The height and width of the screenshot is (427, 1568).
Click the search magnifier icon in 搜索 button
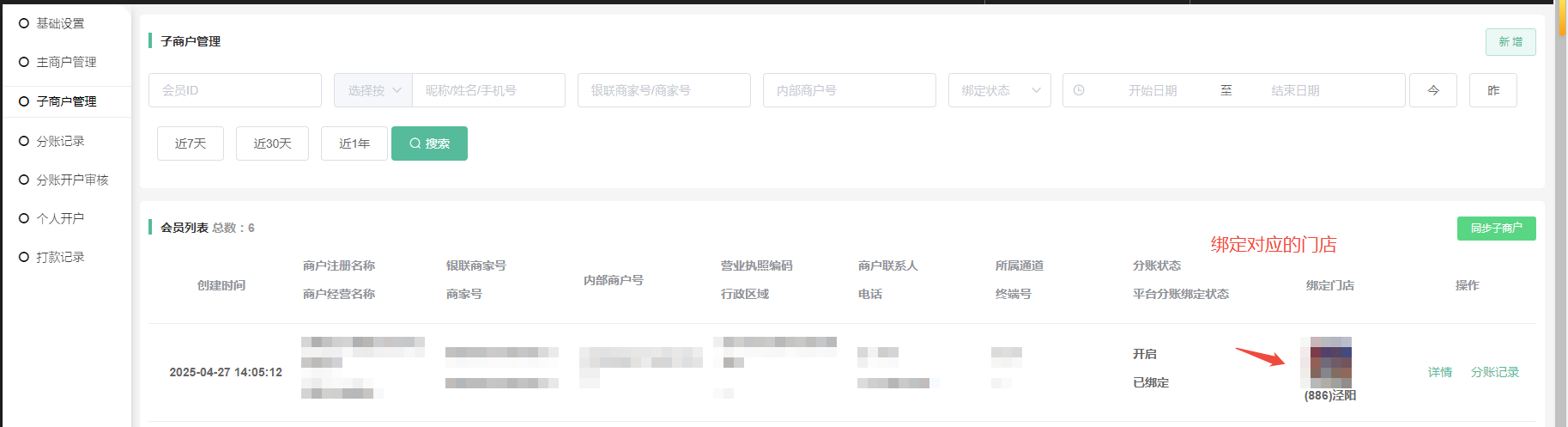pos(415,143)
